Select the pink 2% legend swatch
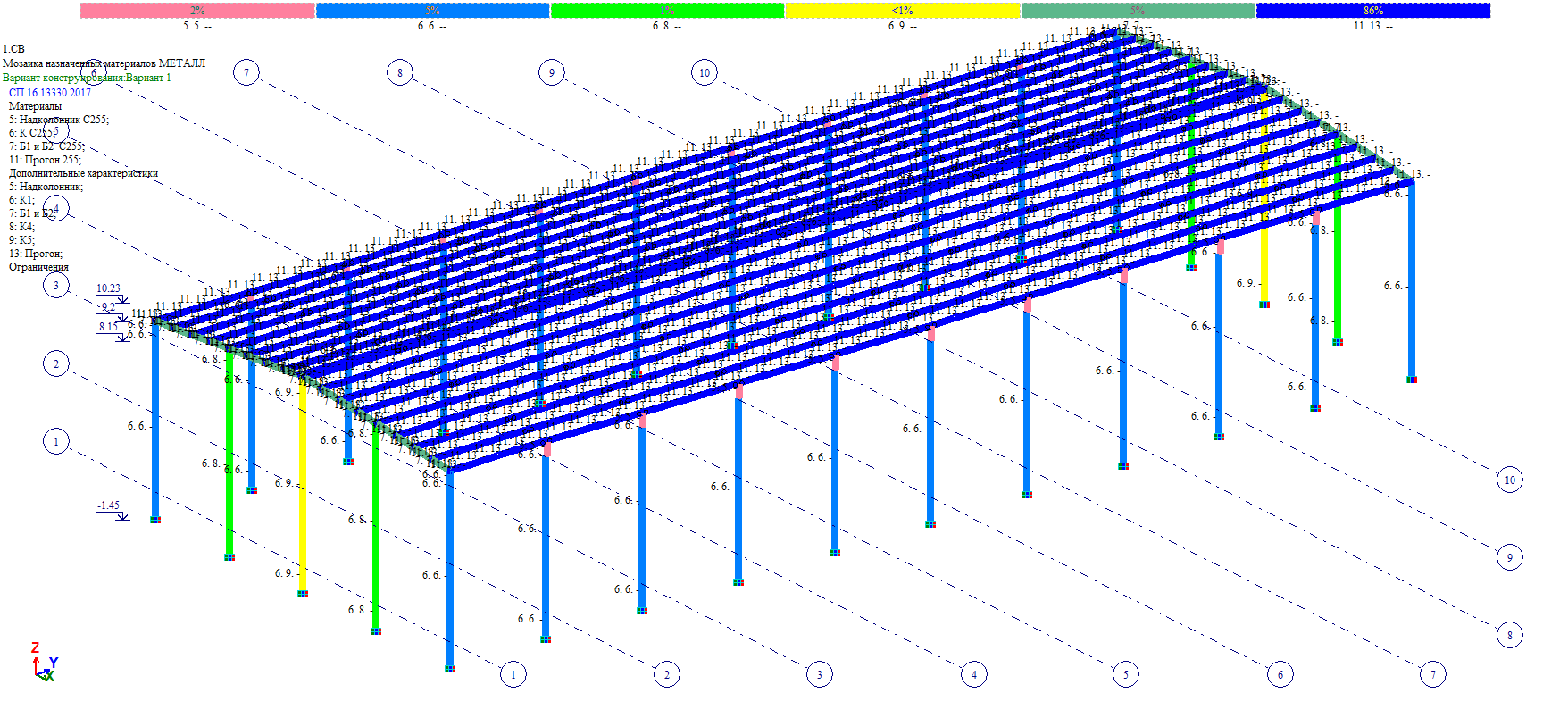Screen dimensions: 1568x701 click(x=197, y=11)
